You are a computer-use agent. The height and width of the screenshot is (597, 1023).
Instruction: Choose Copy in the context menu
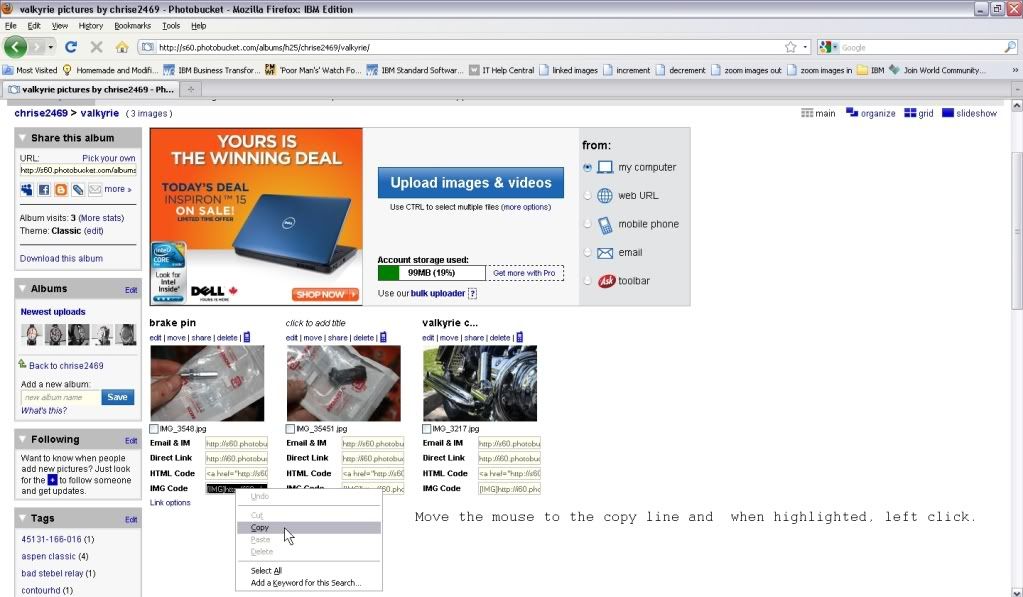(x=309, y=527)
